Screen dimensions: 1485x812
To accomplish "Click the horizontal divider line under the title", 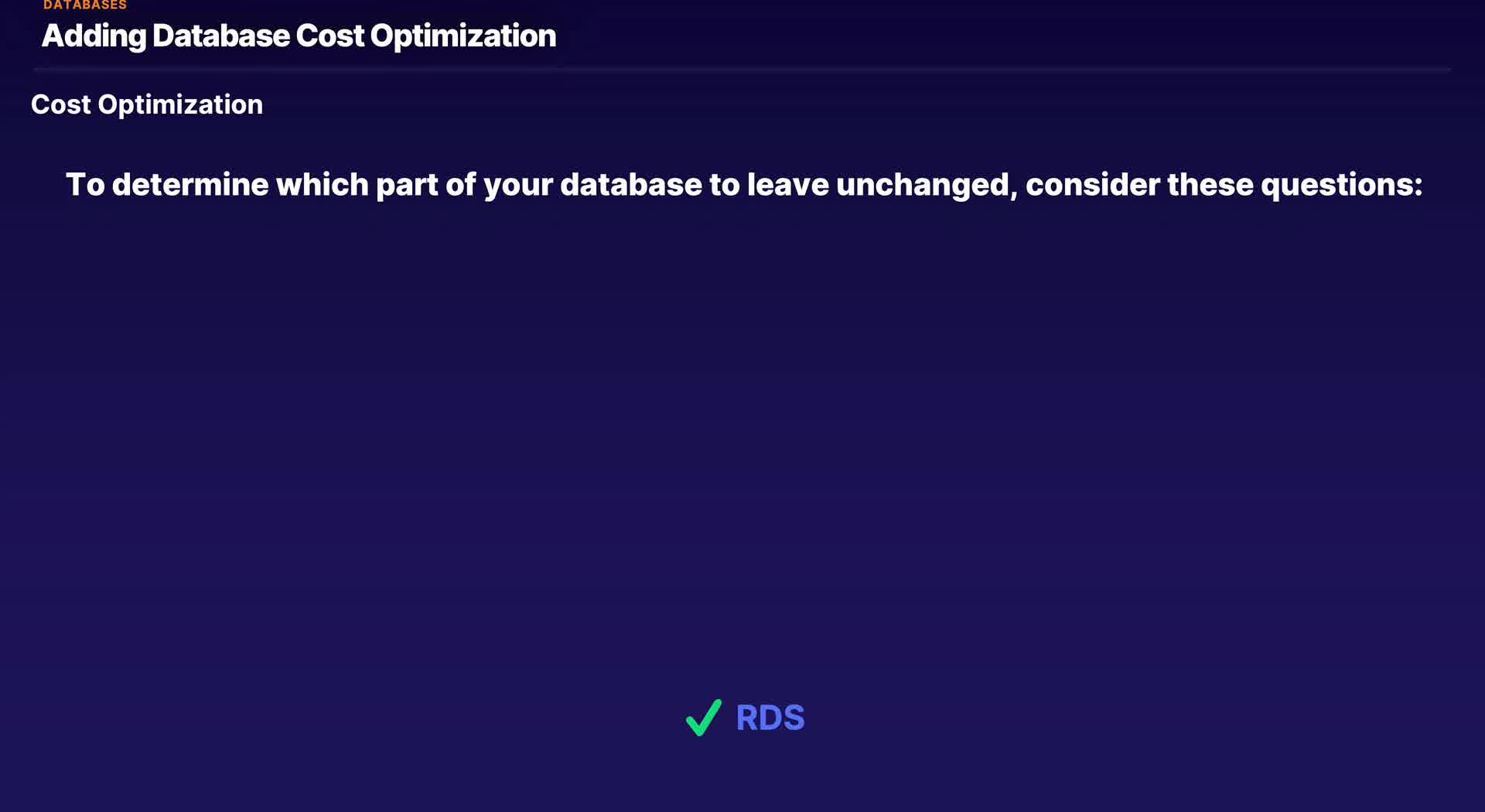I will coord(742,70).
